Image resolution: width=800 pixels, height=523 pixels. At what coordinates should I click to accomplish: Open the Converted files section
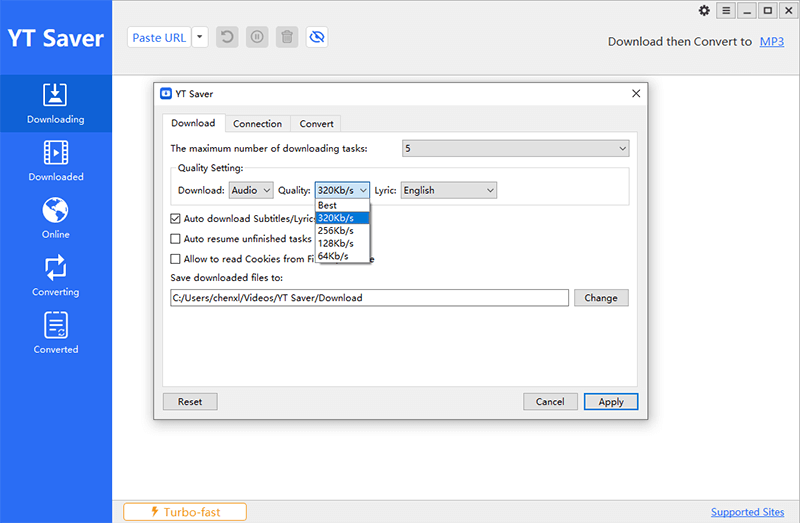(x=56, y=334)
